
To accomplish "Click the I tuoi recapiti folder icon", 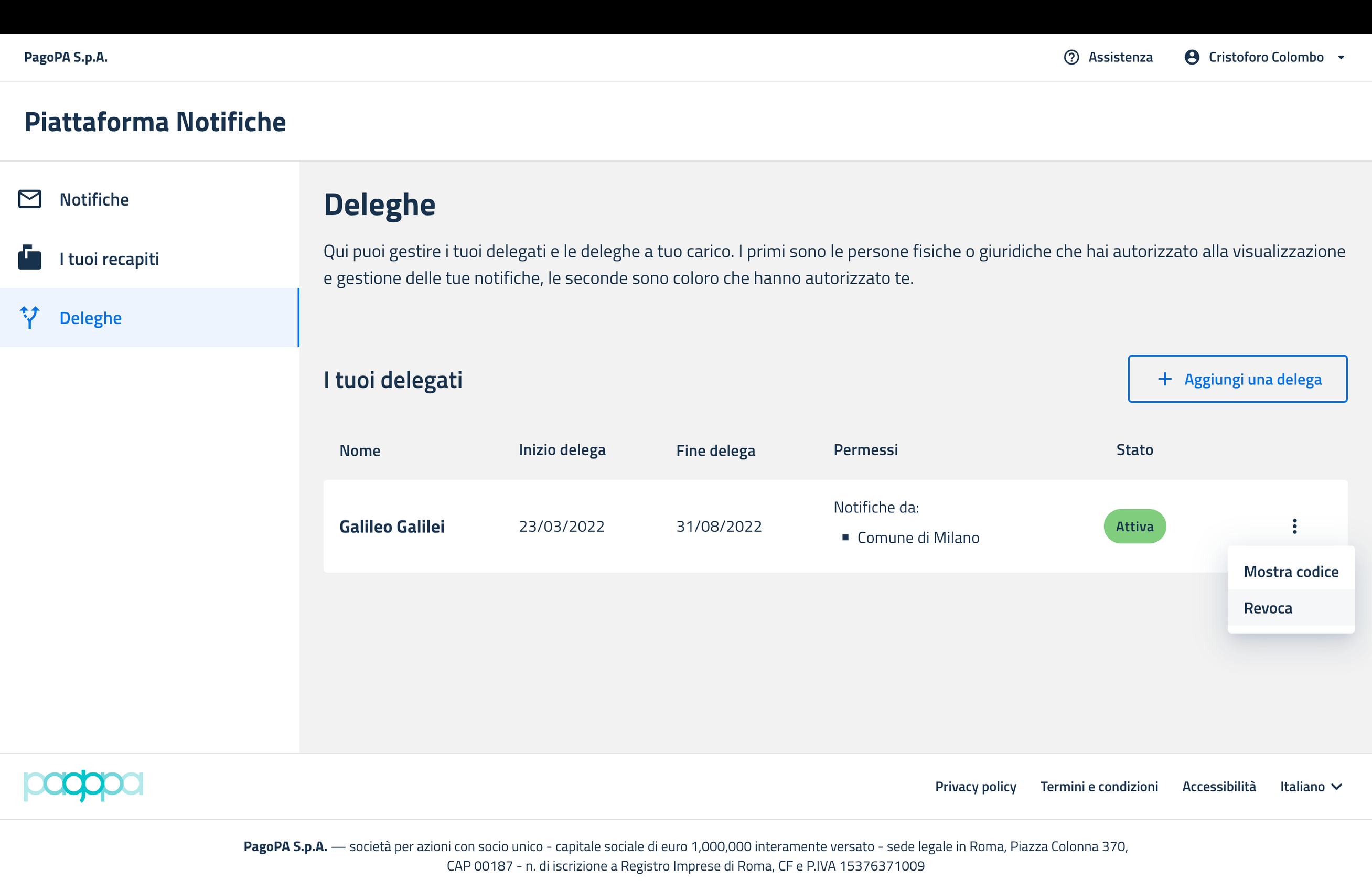I will point(29,258).
